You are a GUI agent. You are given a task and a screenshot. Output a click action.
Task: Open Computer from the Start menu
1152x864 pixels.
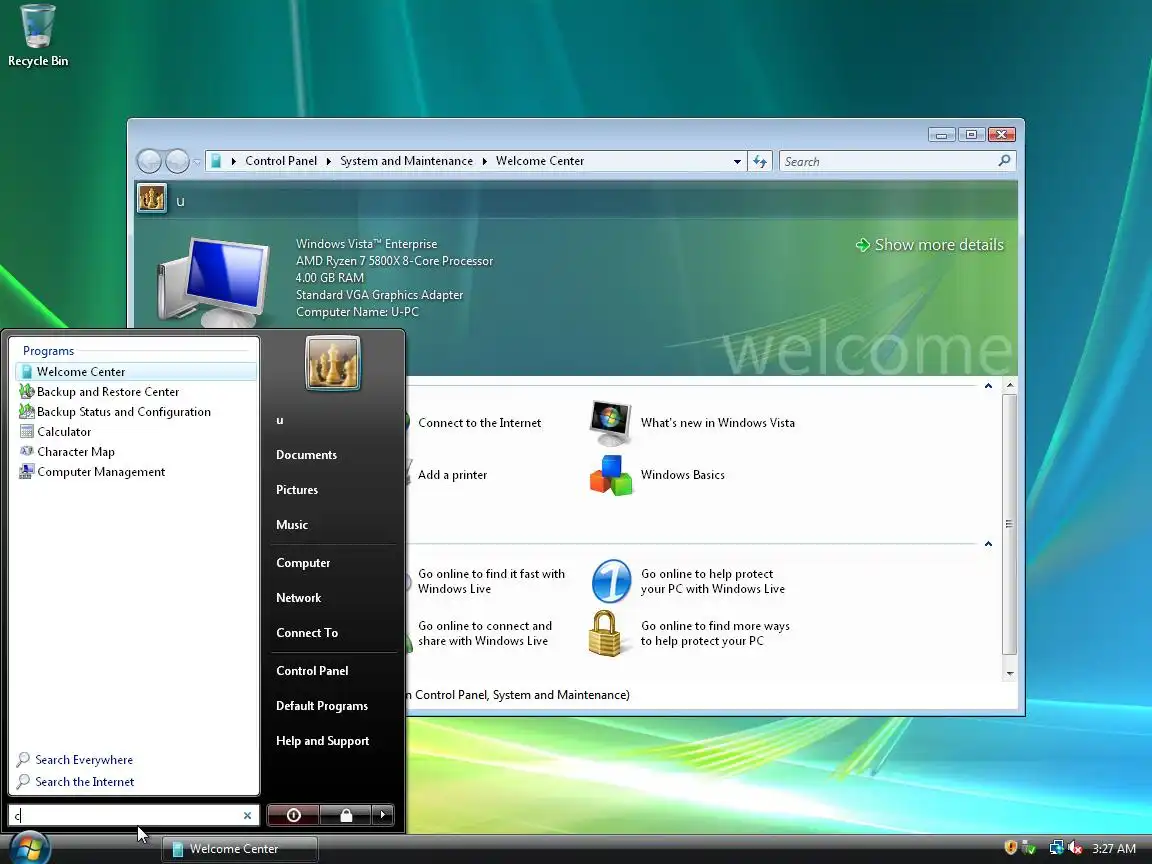[303, 563]
